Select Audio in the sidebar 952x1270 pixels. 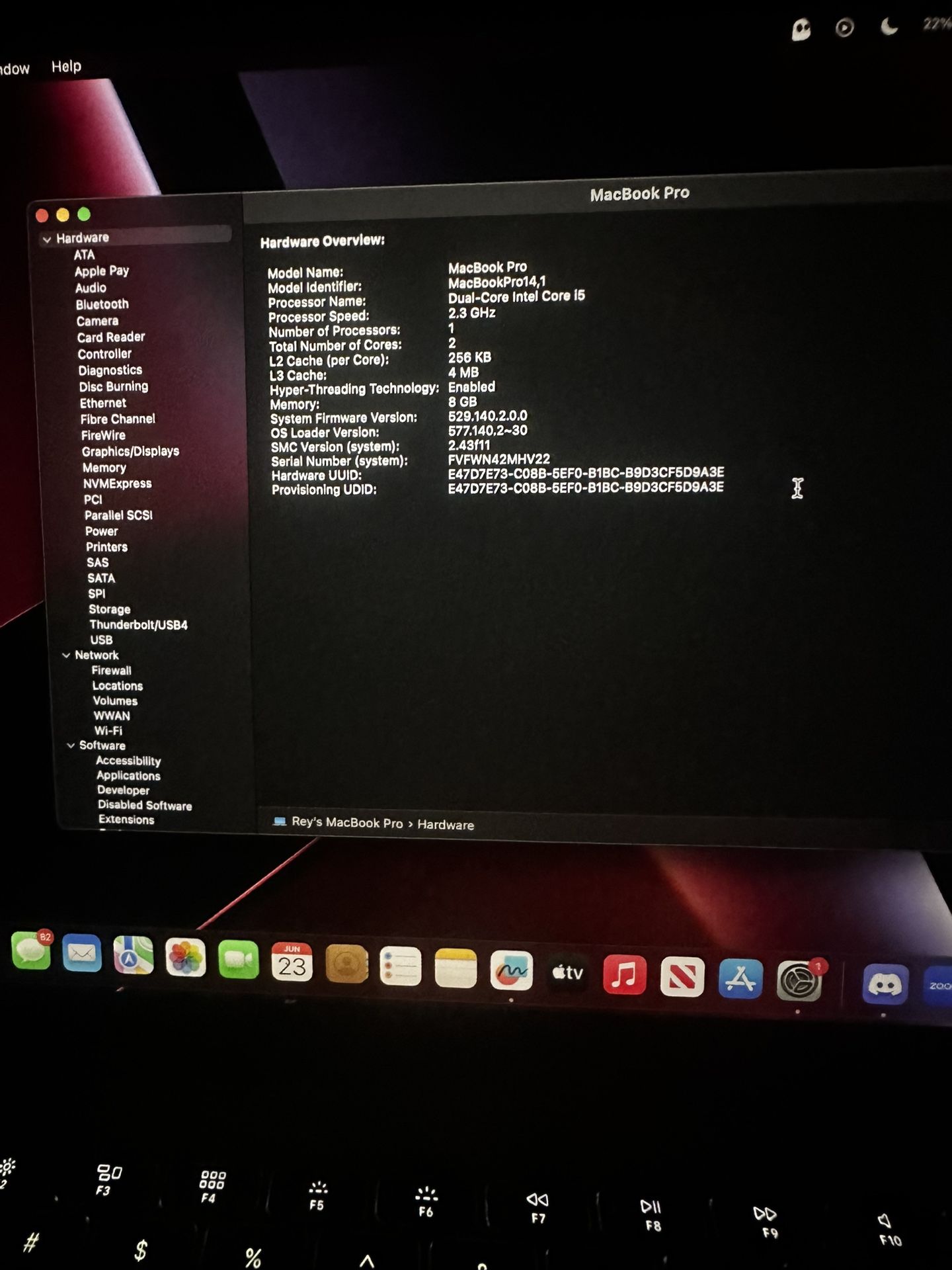[x=91, y=288]
